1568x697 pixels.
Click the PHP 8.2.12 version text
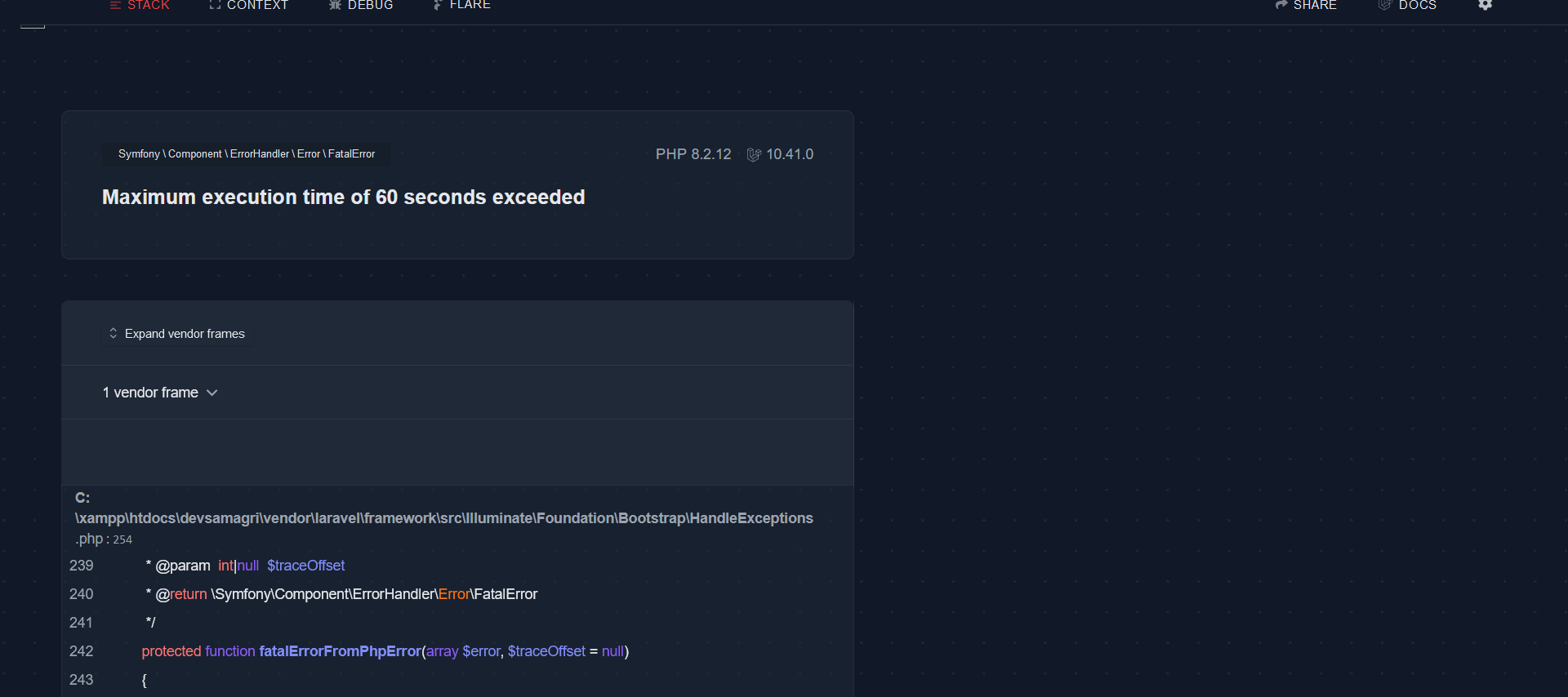pos(693,154)
